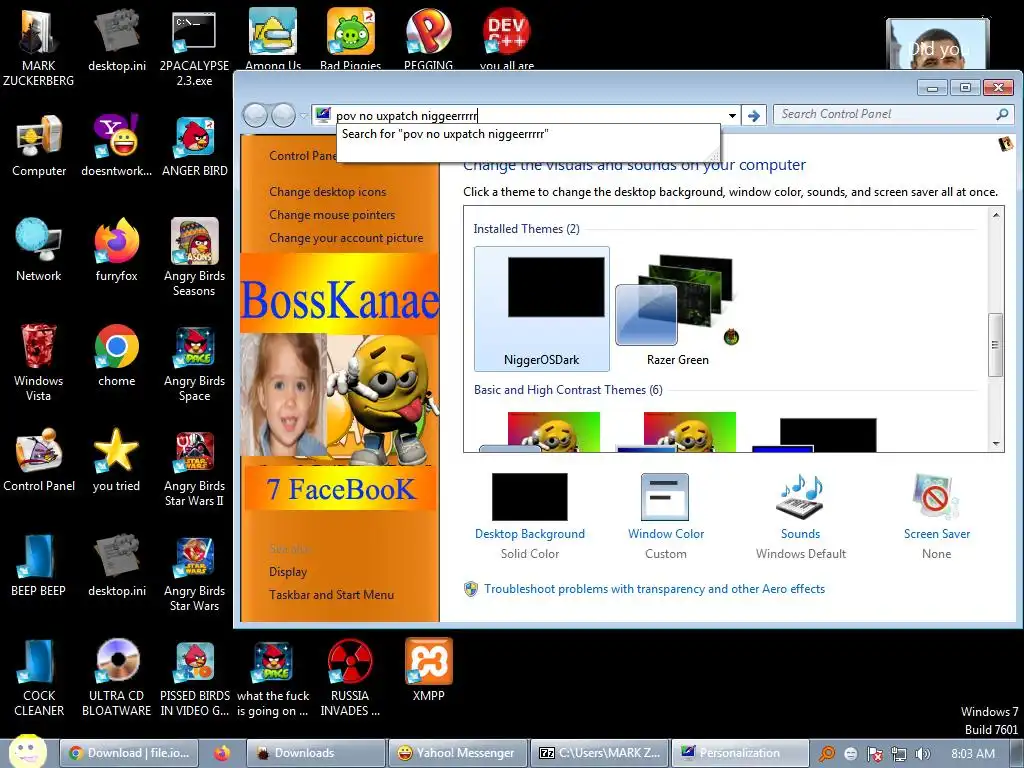The width and height of the screenshot is (1024, 768).
Task: Click the Personalization taskbar button
Action: coord(740,753)
